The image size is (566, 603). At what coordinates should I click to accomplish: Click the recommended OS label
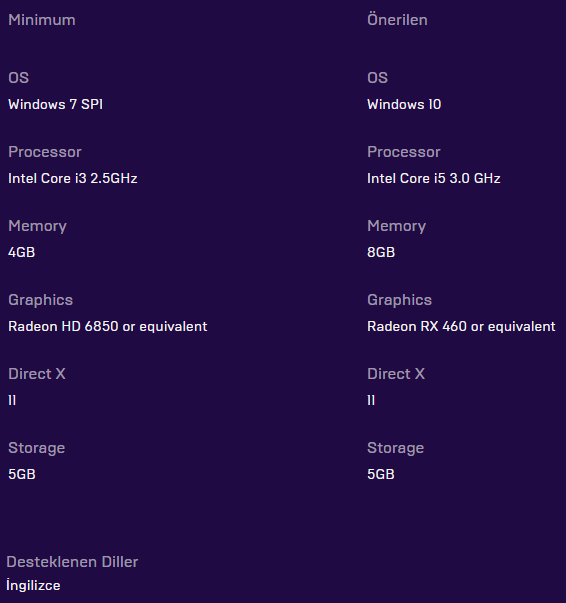[378, 78]
